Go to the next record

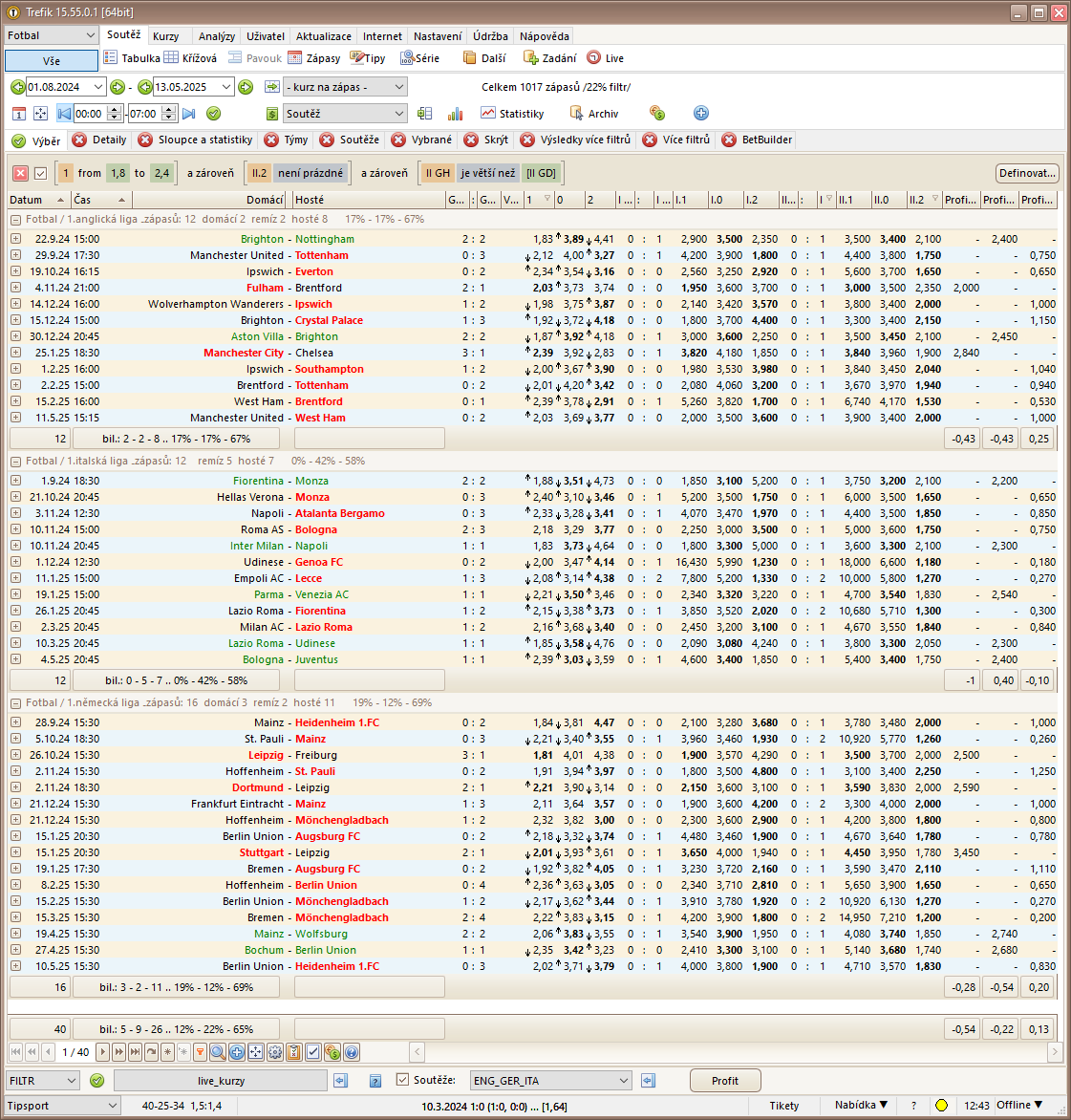(x=103, y=1051)
